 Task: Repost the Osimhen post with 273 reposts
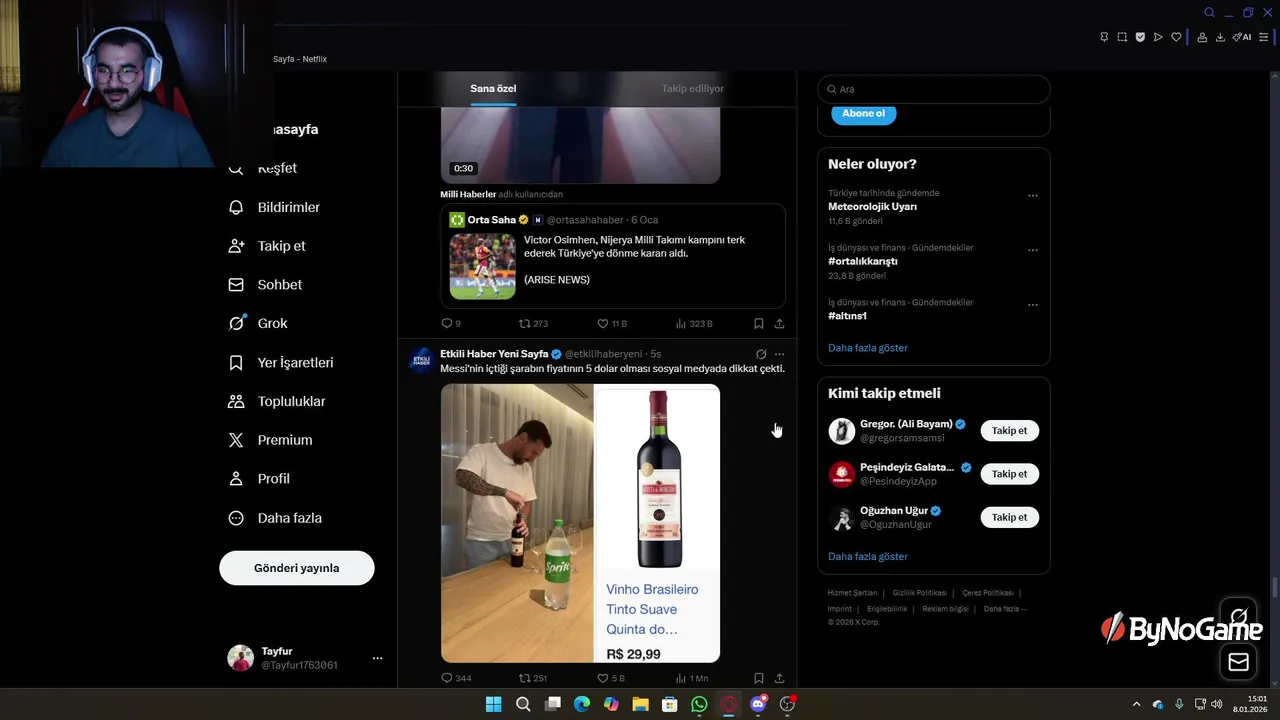[x=533, y=324]
